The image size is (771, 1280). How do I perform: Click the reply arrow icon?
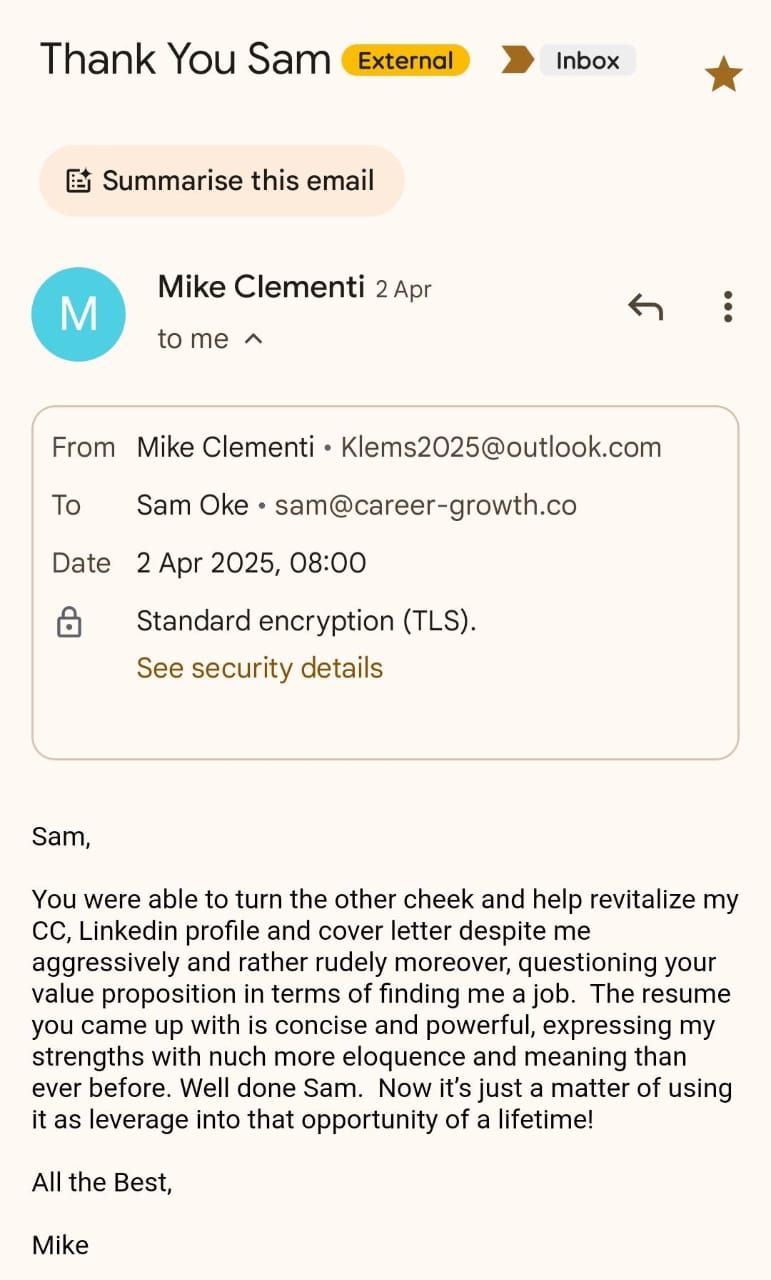(x=645, y=306)
